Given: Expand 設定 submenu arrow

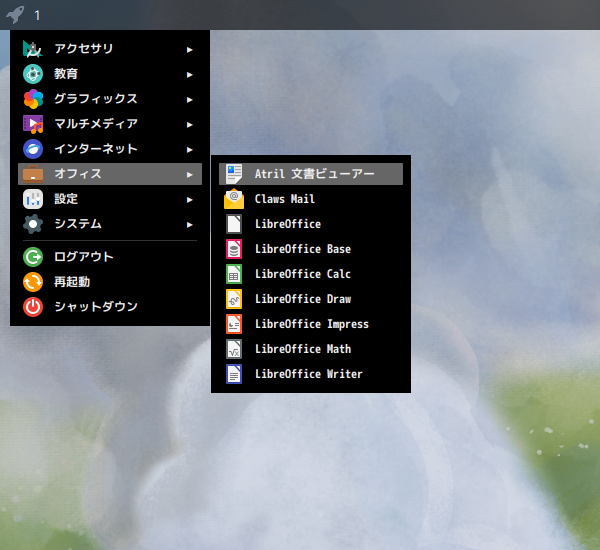Looking at the screenshot, I should tap(189, 200).
